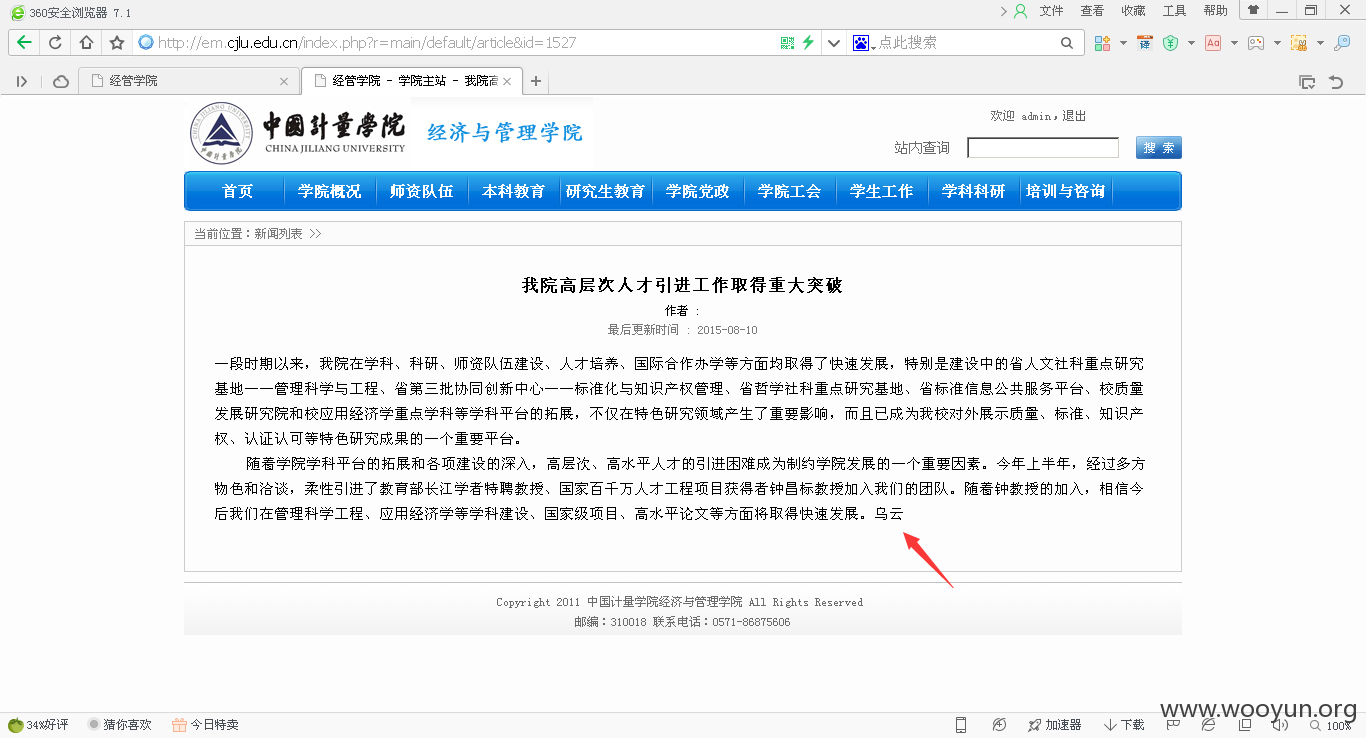Screen dimensions: 1366x738
Task: Open a new tab with plus button
Action: point(536,81)
